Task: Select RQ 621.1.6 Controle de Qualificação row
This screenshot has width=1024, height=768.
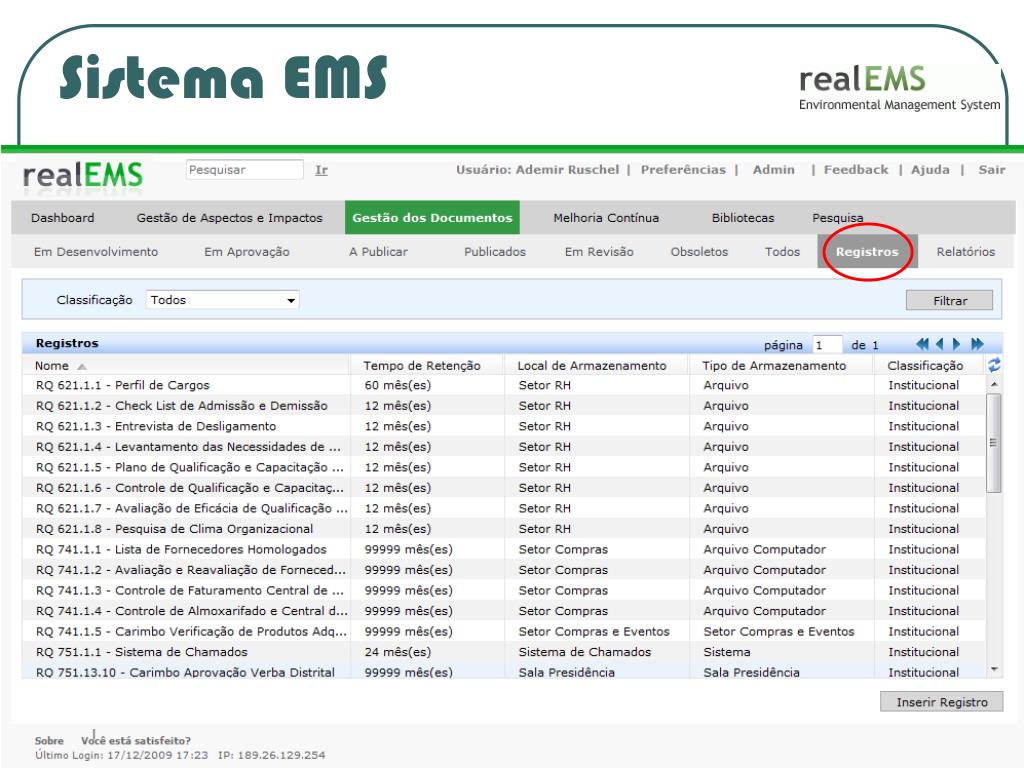Action: tap(504, 488)
